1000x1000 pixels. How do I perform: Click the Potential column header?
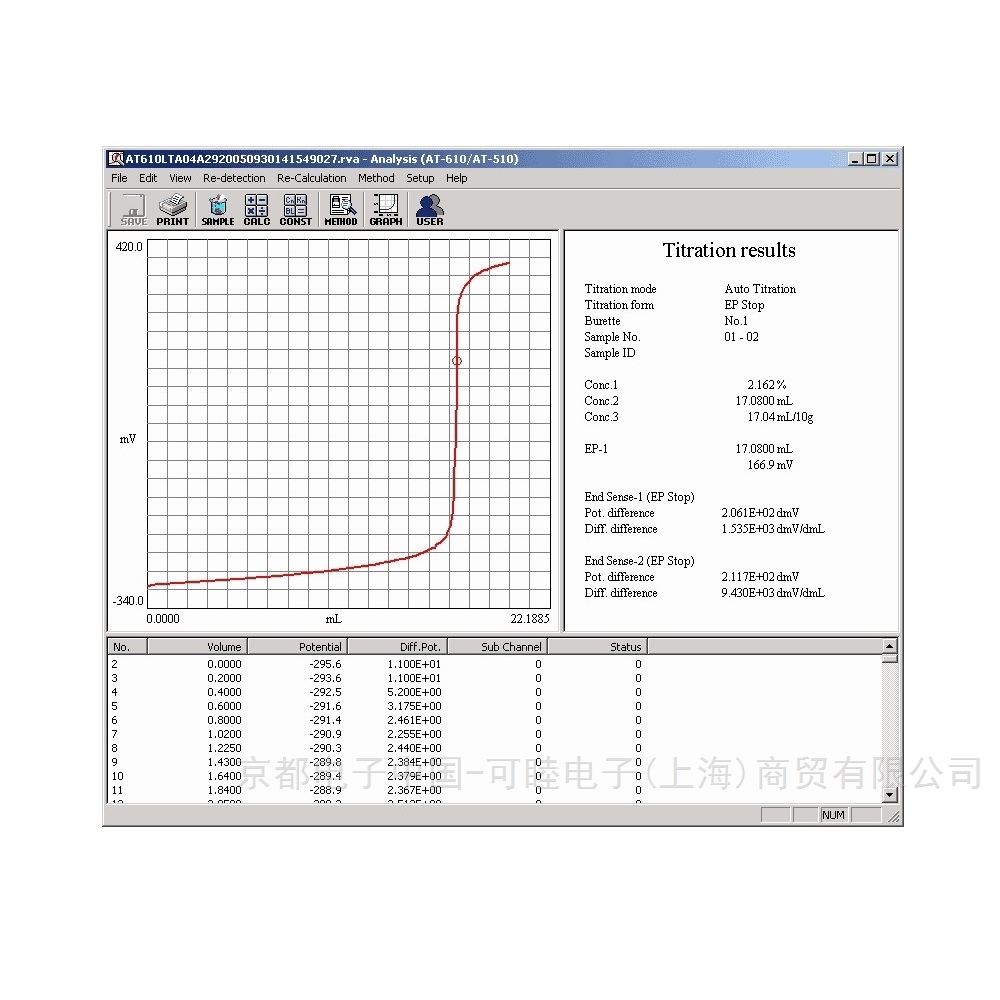tap(297, 647)
